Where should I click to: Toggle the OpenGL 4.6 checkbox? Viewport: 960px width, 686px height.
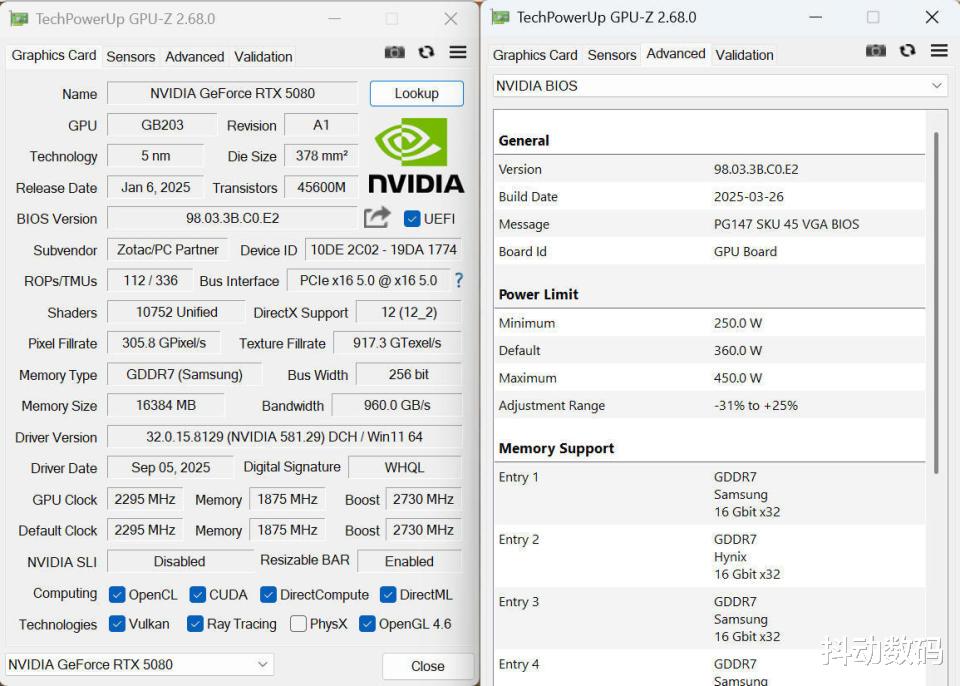click(367, 624)
